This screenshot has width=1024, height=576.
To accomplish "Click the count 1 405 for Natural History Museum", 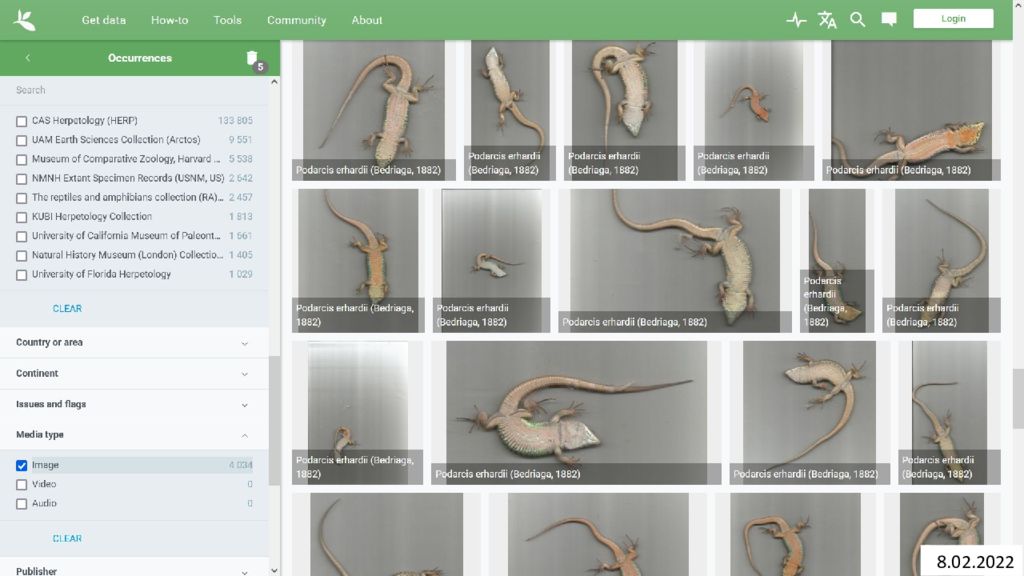I will click(x=240, y=255).
